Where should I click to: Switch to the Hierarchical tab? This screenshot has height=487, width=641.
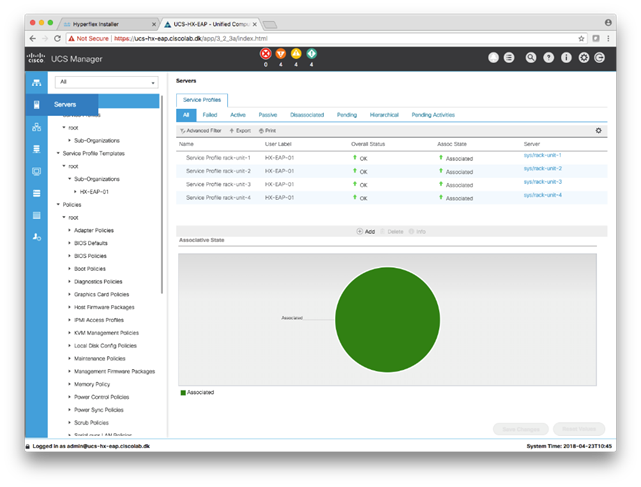pyautogui.click(x=384, y=115)
